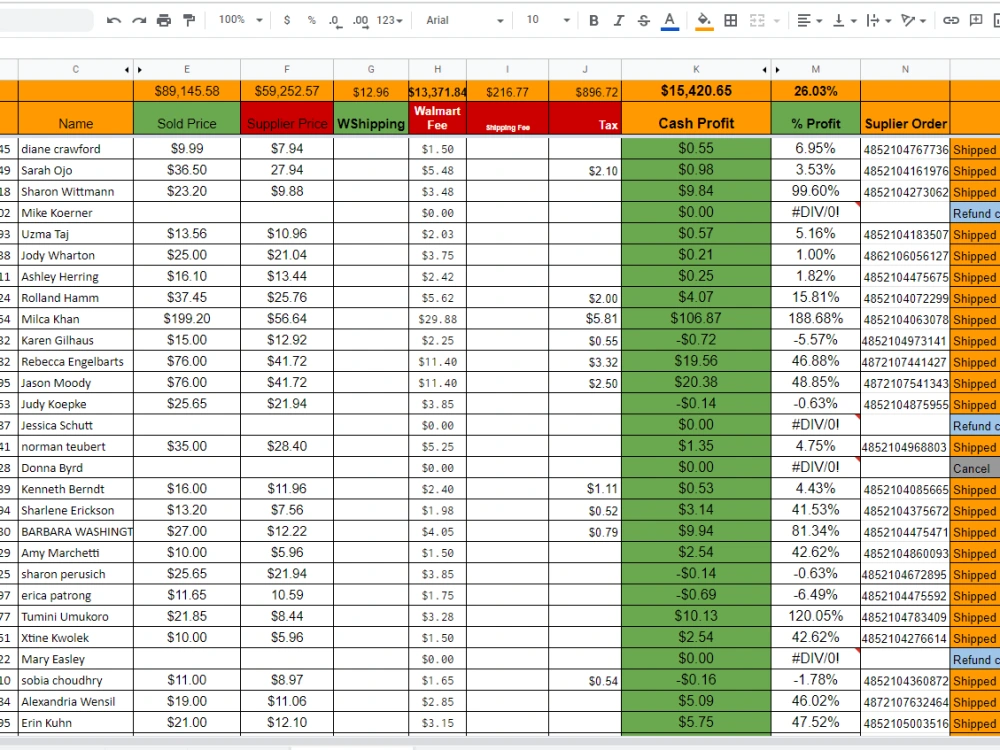Select the name cell Milca Khan
Viewport: 1000px width, 750px height.
pyautogui.click(x=76, y=319)
